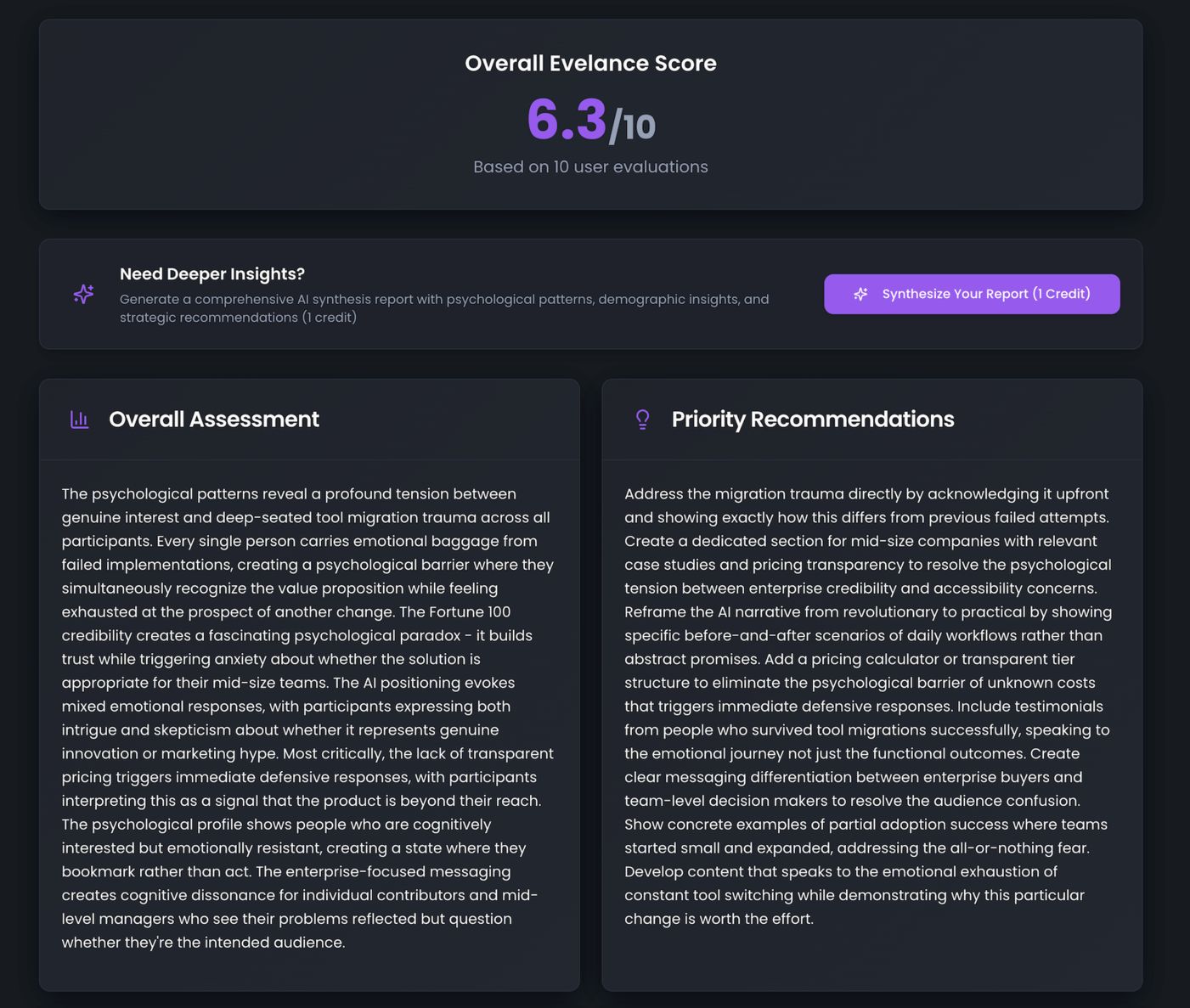
Task: Click the sparkle icon beside Need Deeper Insights
Action: click(x=83, y=294)
